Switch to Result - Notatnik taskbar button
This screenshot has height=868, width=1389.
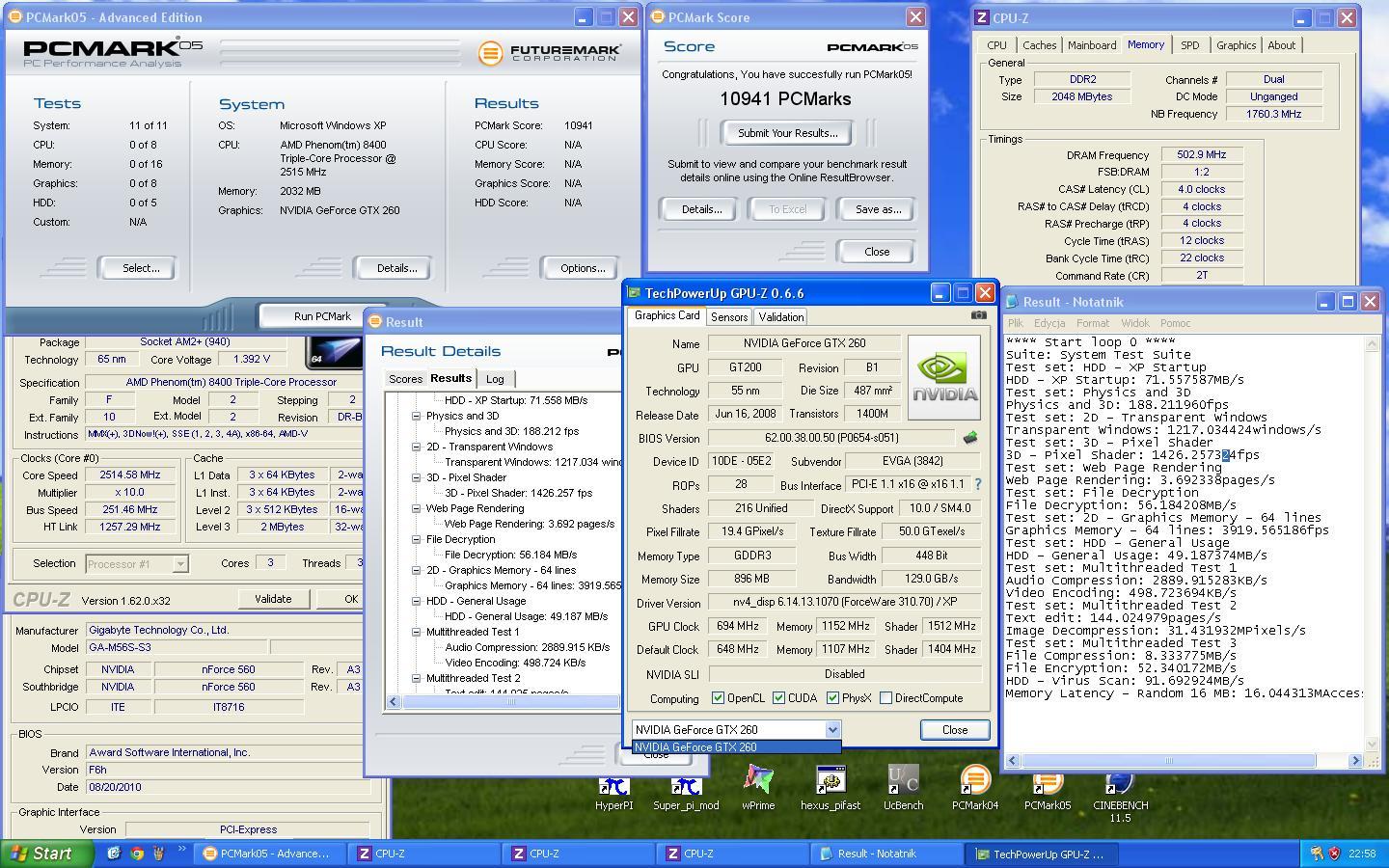[x=886, y=854]
